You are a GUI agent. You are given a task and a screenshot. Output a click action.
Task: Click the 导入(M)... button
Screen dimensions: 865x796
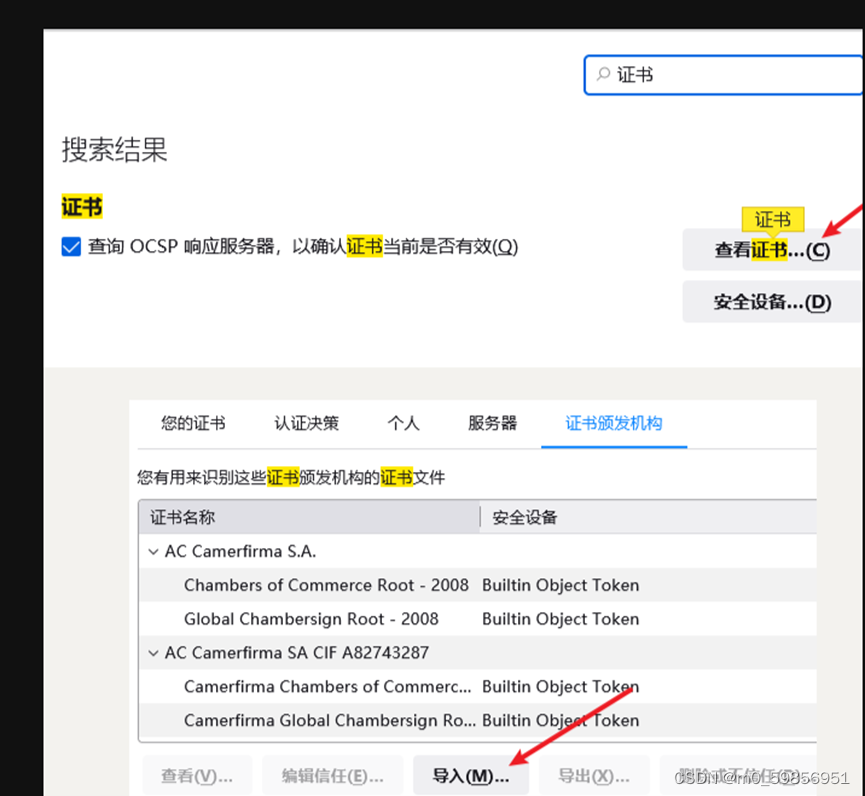[470, 775]
